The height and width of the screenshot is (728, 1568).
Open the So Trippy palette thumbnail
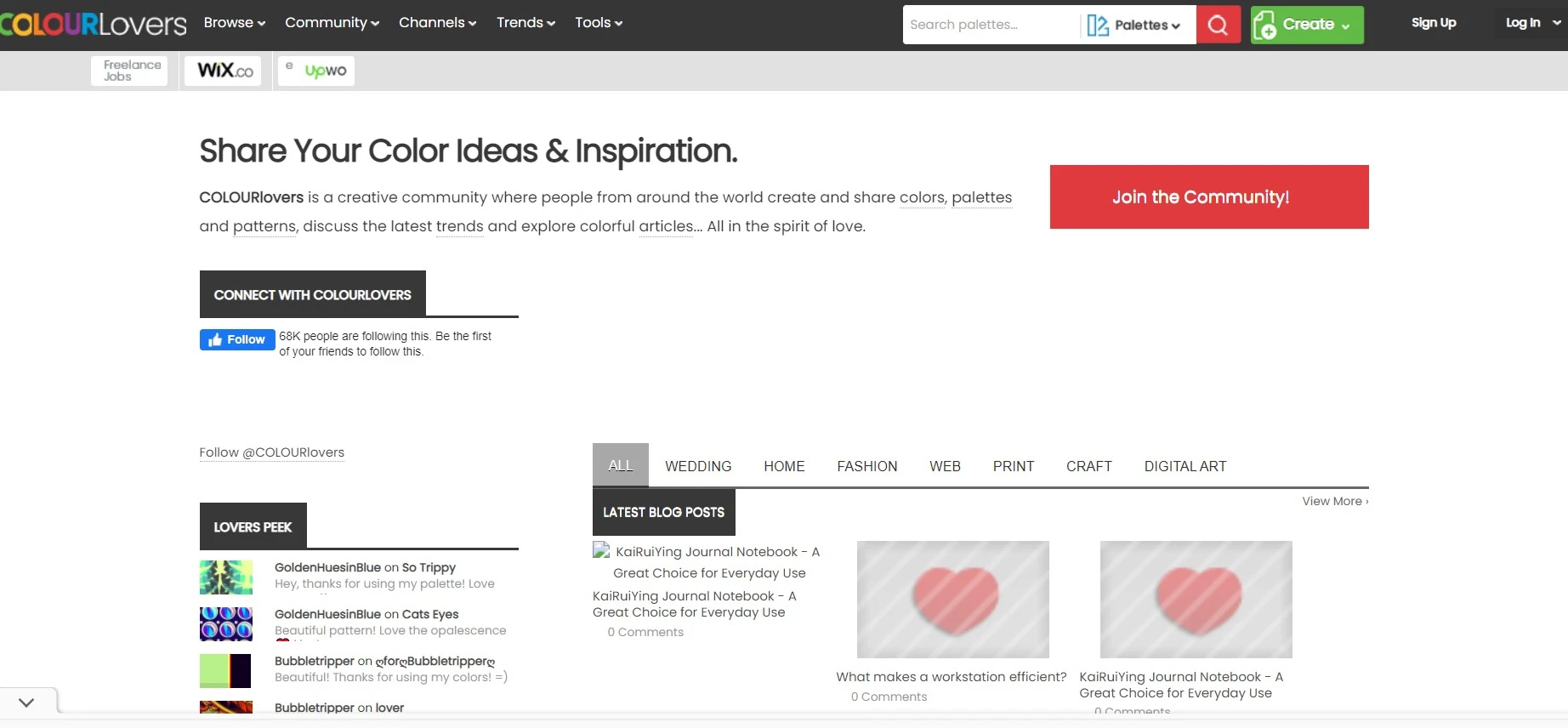pos(226,577)
